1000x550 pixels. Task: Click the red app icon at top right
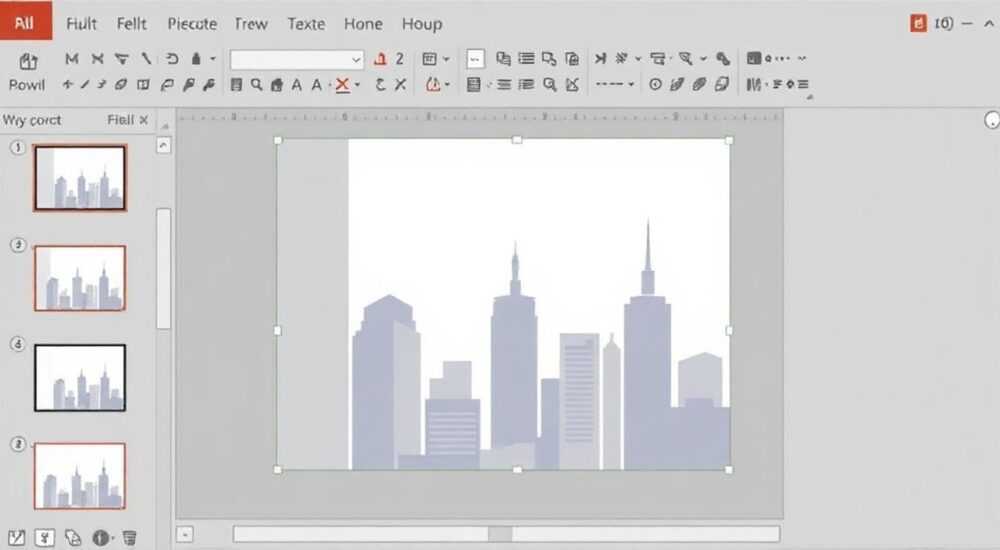coord(918,24)
